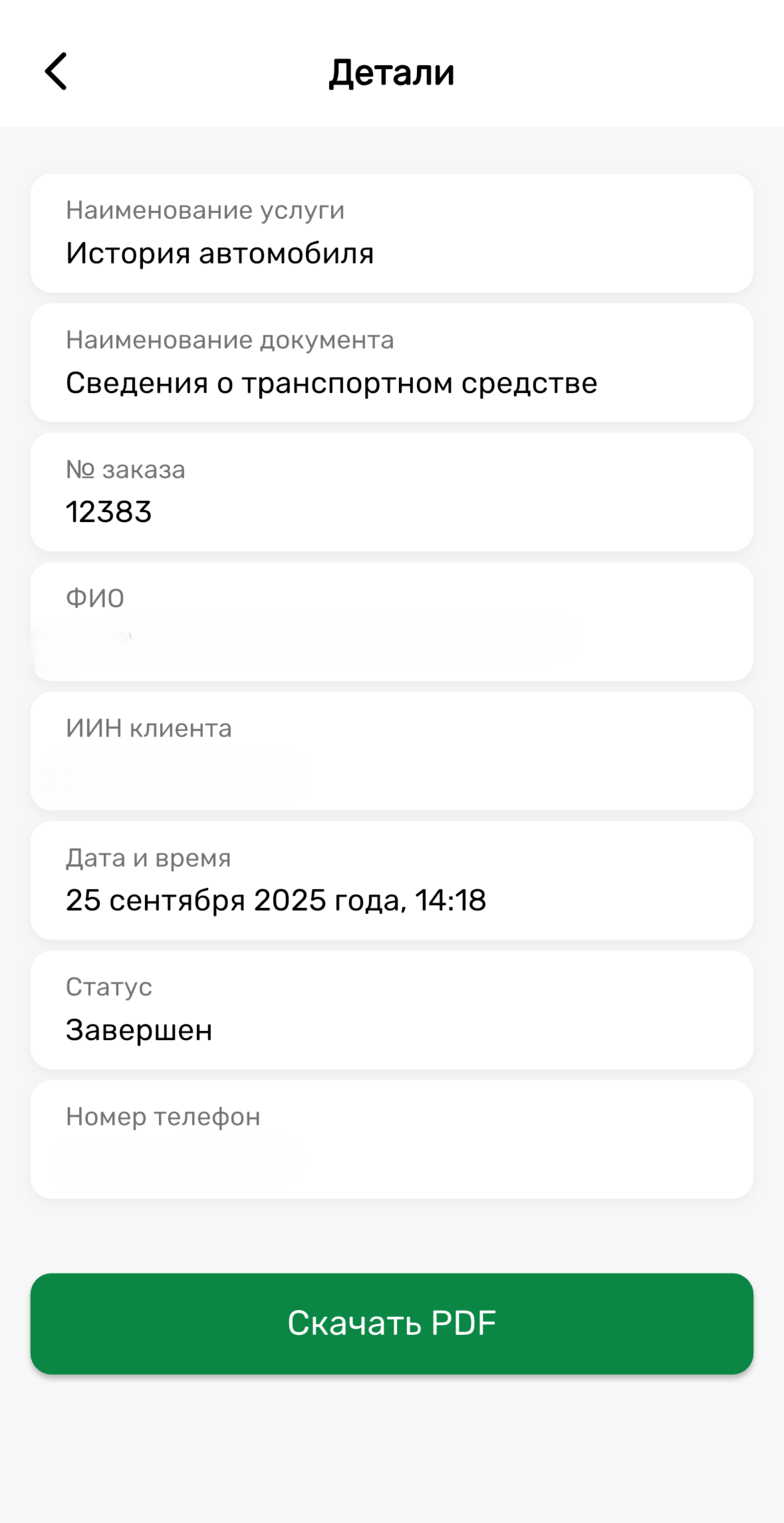This screenshot has height=1523, width=784.
Task: Tap the Сведения о транспортном средстве text
Action: click(x=331, y=383)
